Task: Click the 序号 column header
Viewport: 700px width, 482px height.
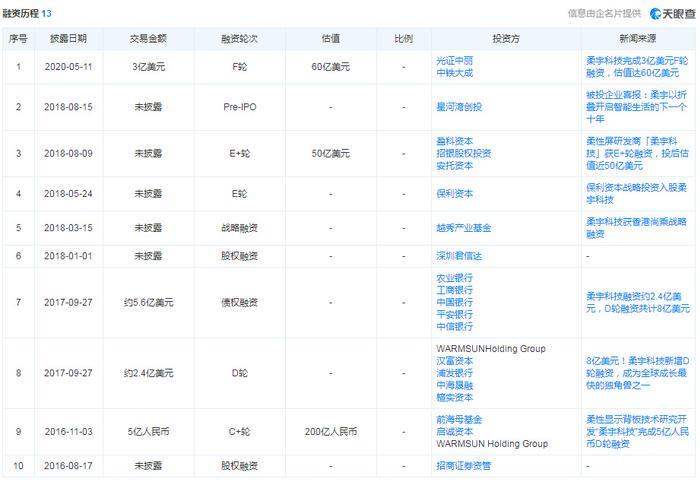Action: tap(18, 39)
